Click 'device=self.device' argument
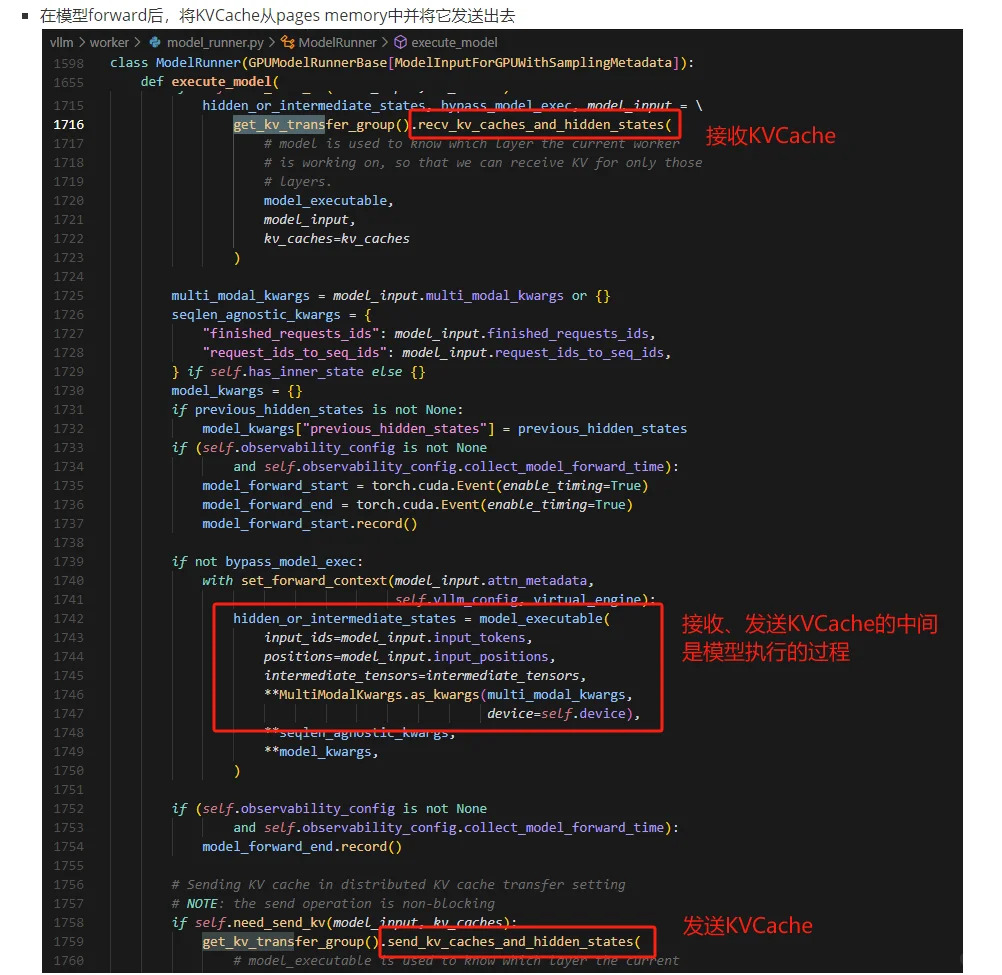Screen dimensions: 1002x975 (x=556, y=714)
